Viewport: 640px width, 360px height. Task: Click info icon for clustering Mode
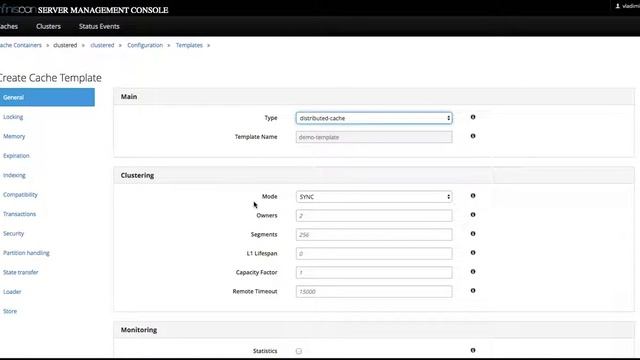point(473,196)
